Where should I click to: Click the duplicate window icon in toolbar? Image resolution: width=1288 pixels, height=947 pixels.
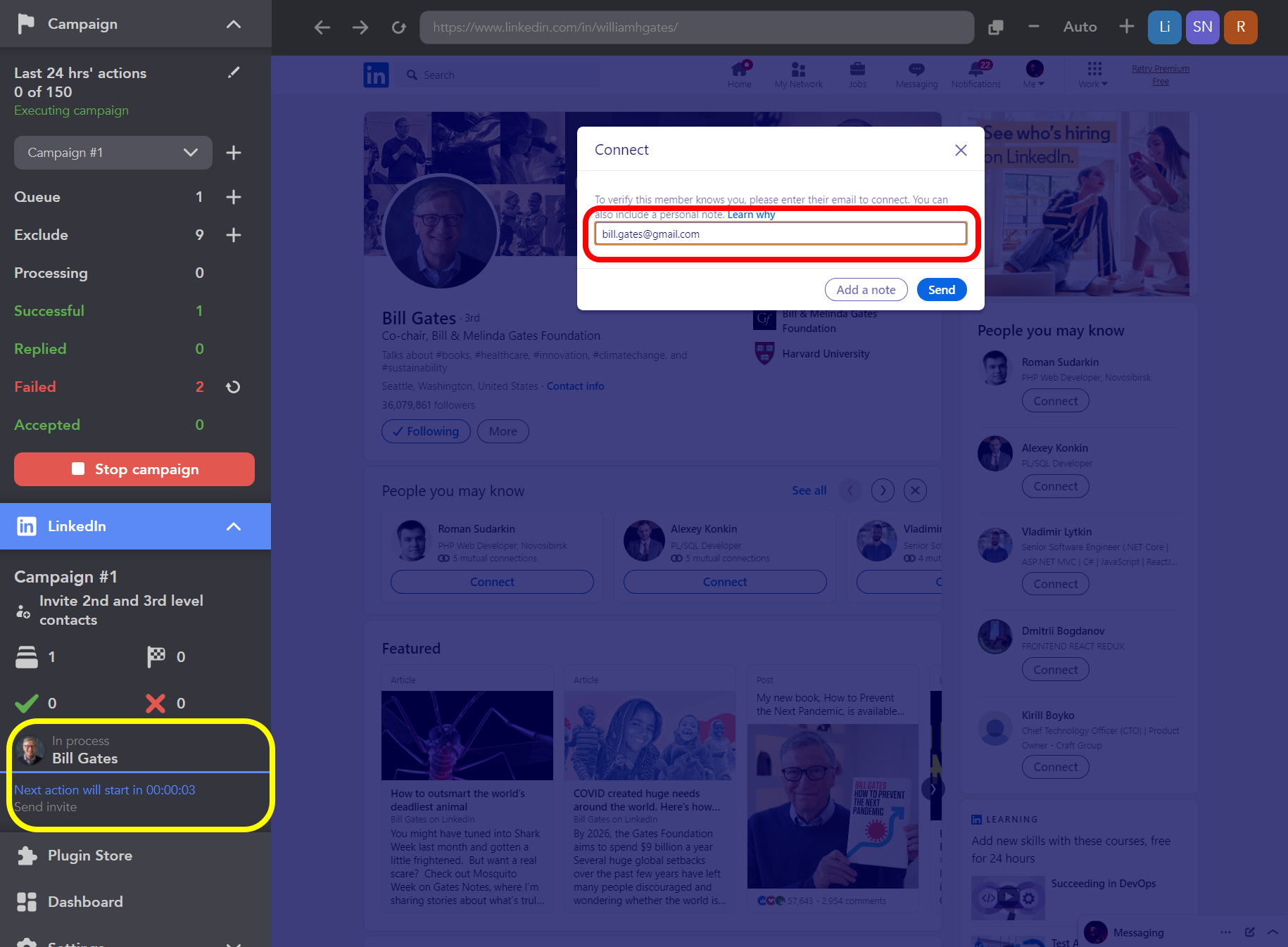click(995, 27)
